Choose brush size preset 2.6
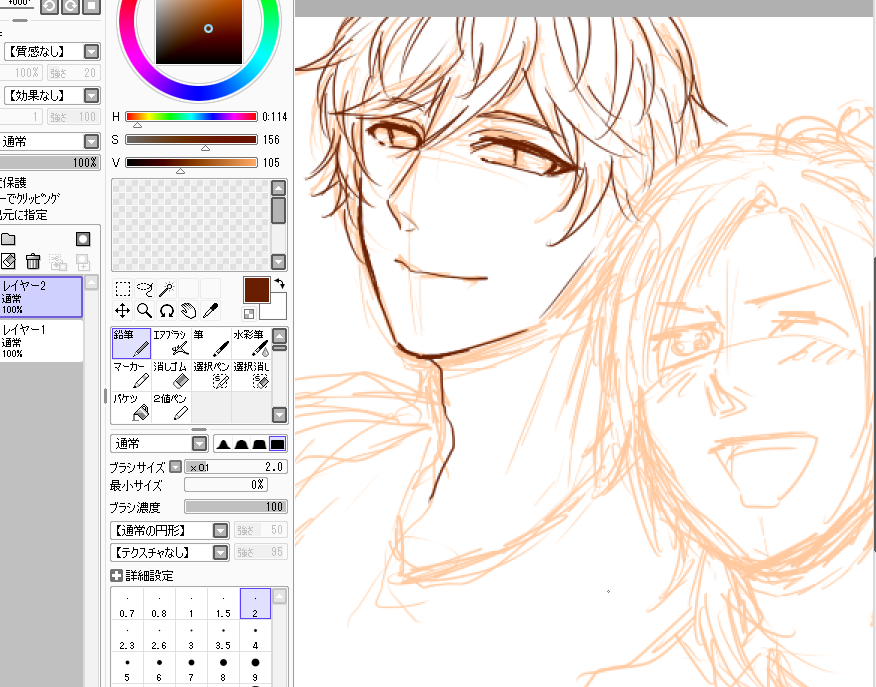Viewport: 876px width, 687px height. [x=159, y=636]
